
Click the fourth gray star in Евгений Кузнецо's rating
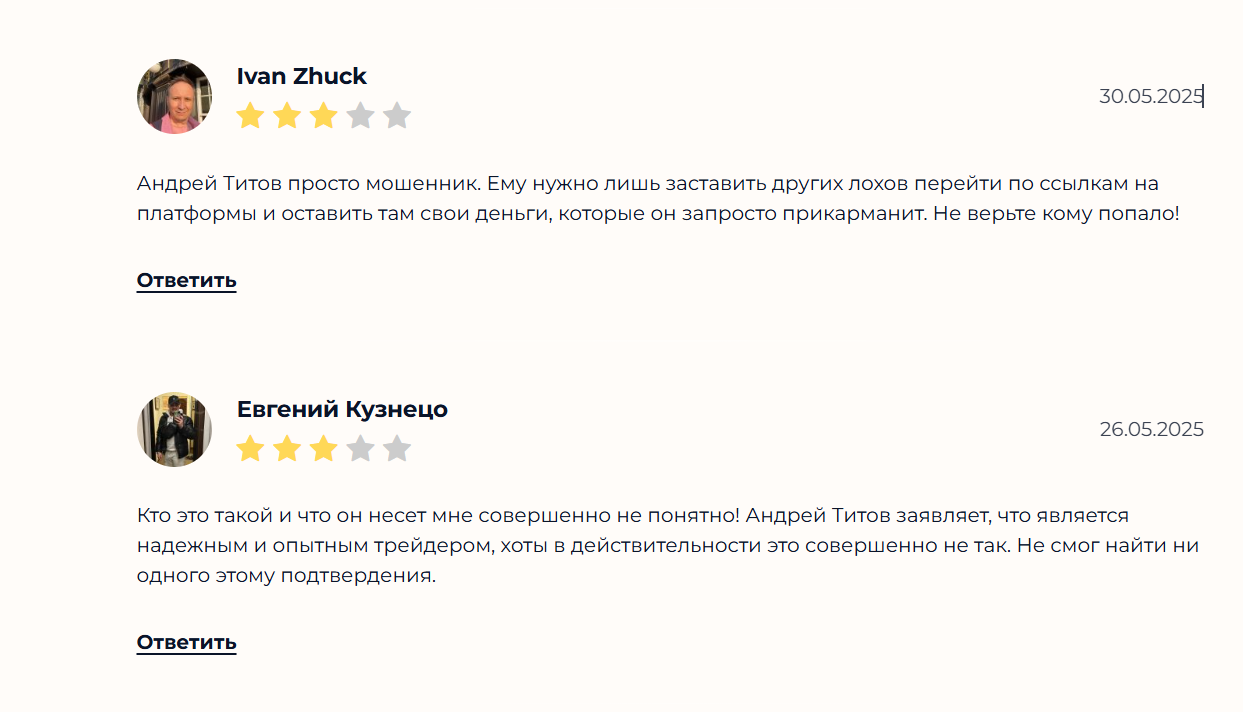(360, 449)
